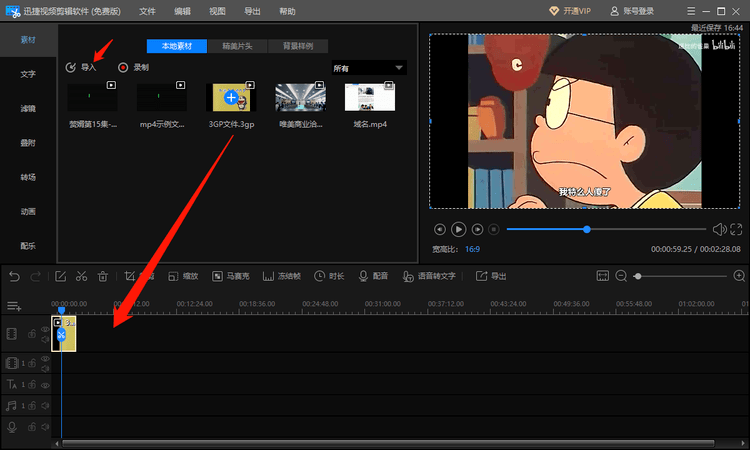Mute the preview volume speaker icon
This screenshot has height=450, width=750.
pos(719,230)
